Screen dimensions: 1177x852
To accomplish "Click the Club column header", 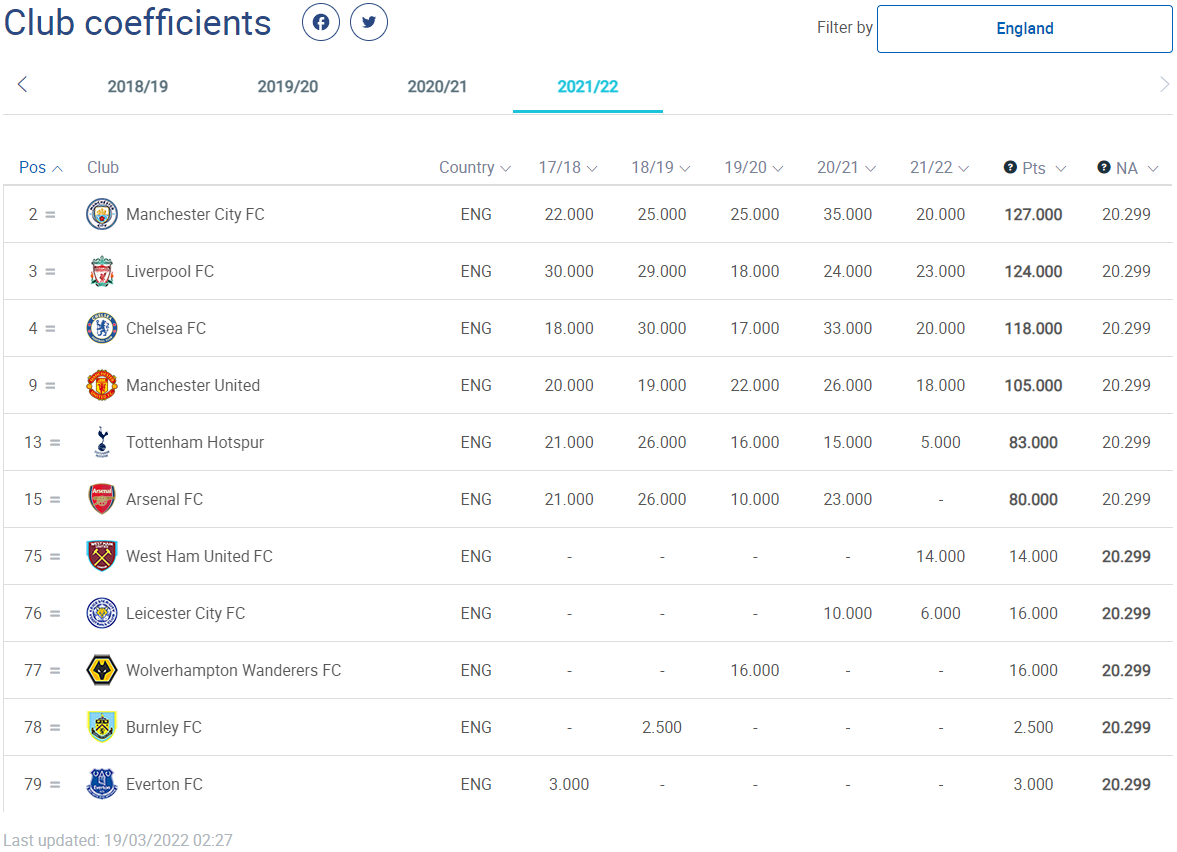I will [x=103, y=167].
